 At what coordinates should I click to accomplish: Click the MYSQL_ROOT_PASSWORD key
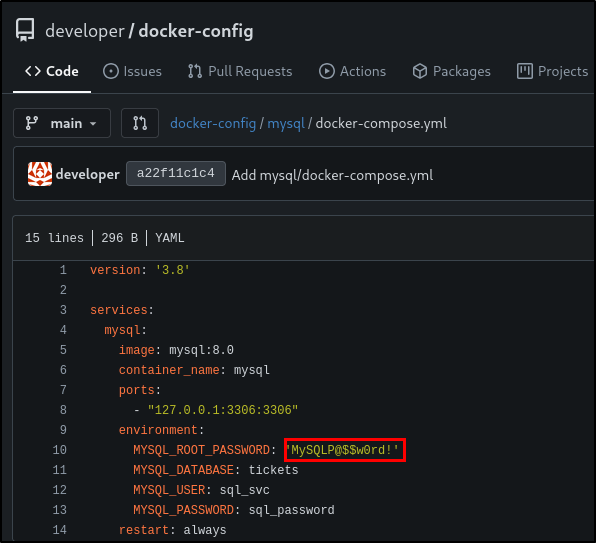pos(201,450)
